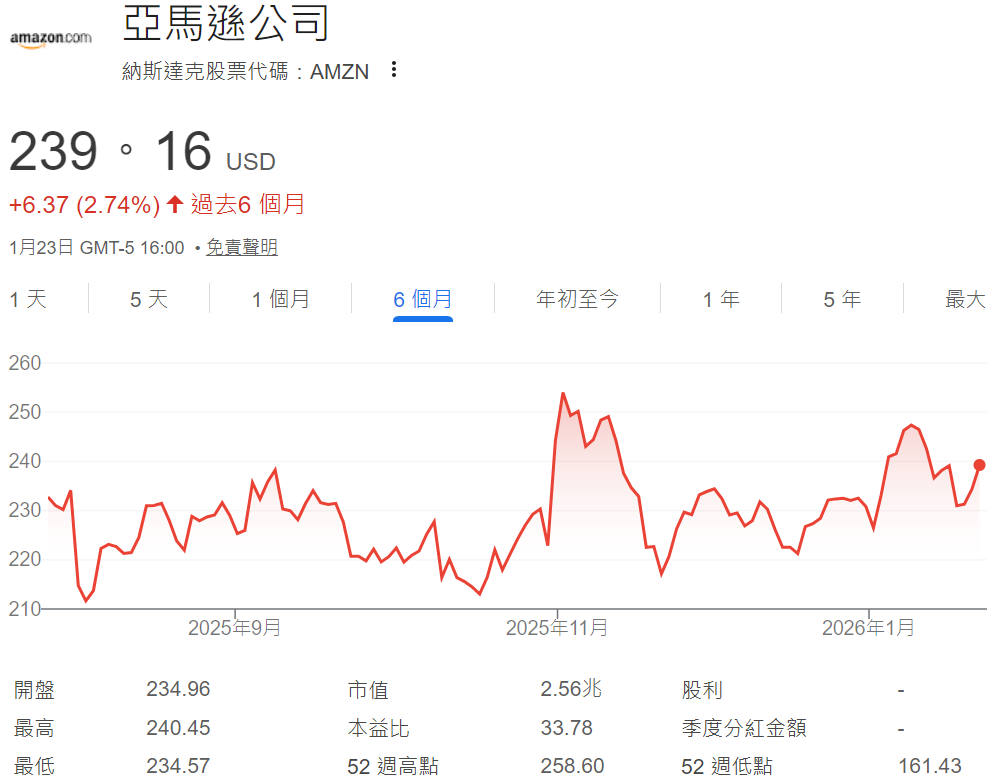994x780 pixels.
Task: Click the ticker text 納斯達克股票代碼：AMZN
Action: click(245, 71)
